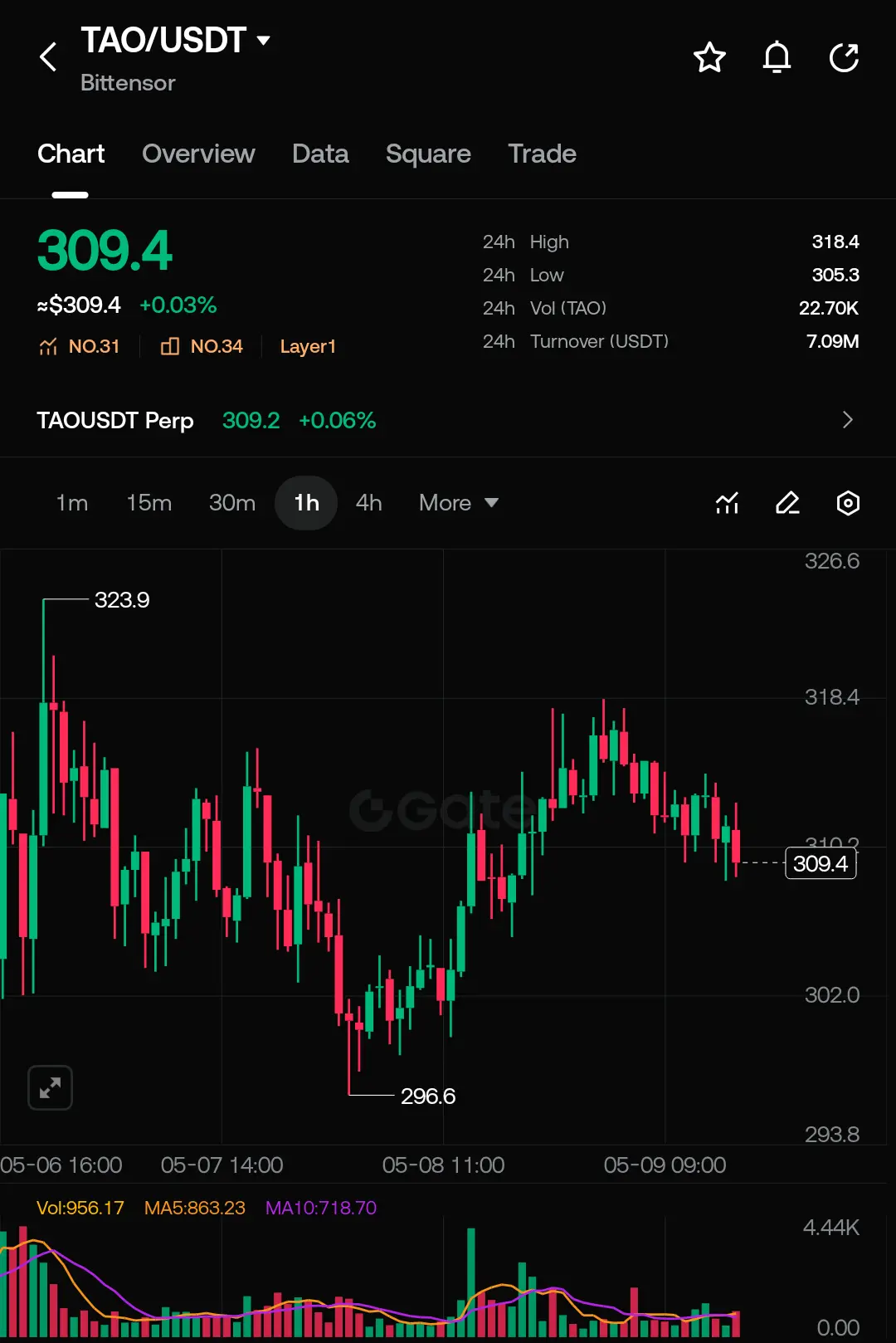Open the TAOUSDT Perp contract link

pyautogui.click(x=115, y=420)
